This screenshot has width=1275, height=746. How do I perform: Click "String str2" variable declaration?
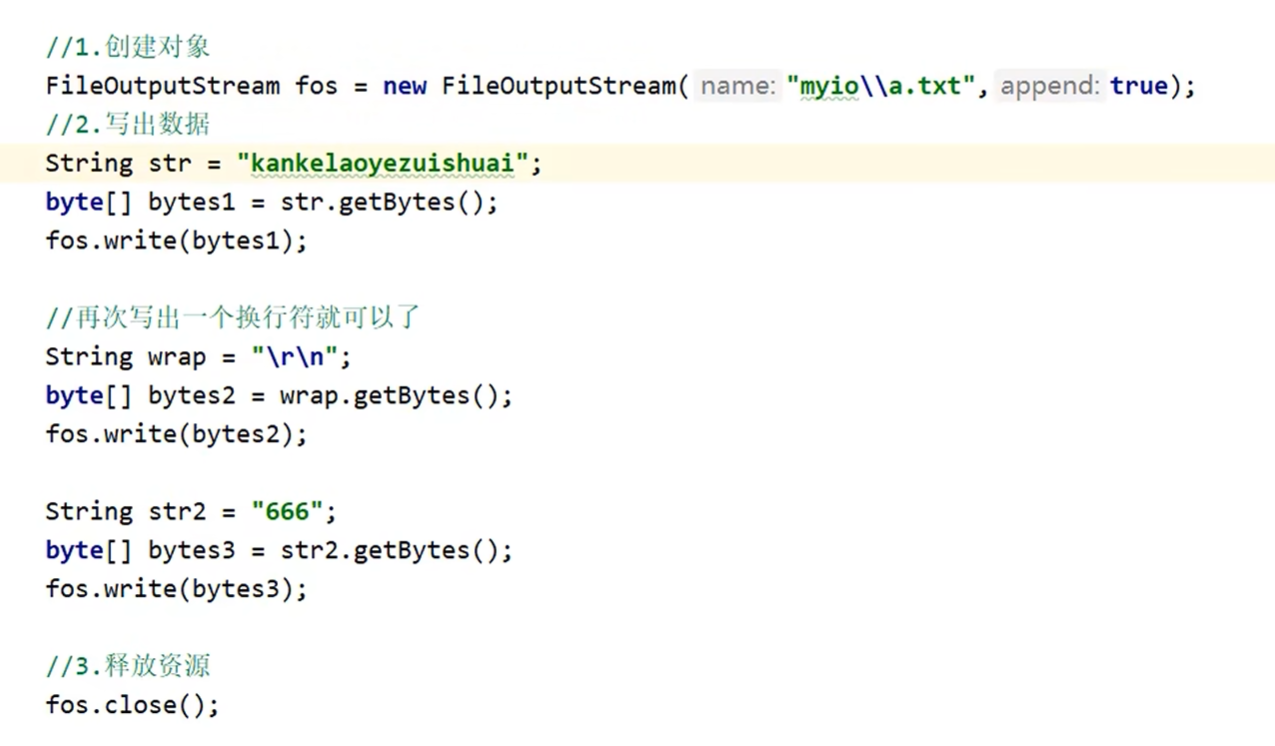tap(125, 512)
